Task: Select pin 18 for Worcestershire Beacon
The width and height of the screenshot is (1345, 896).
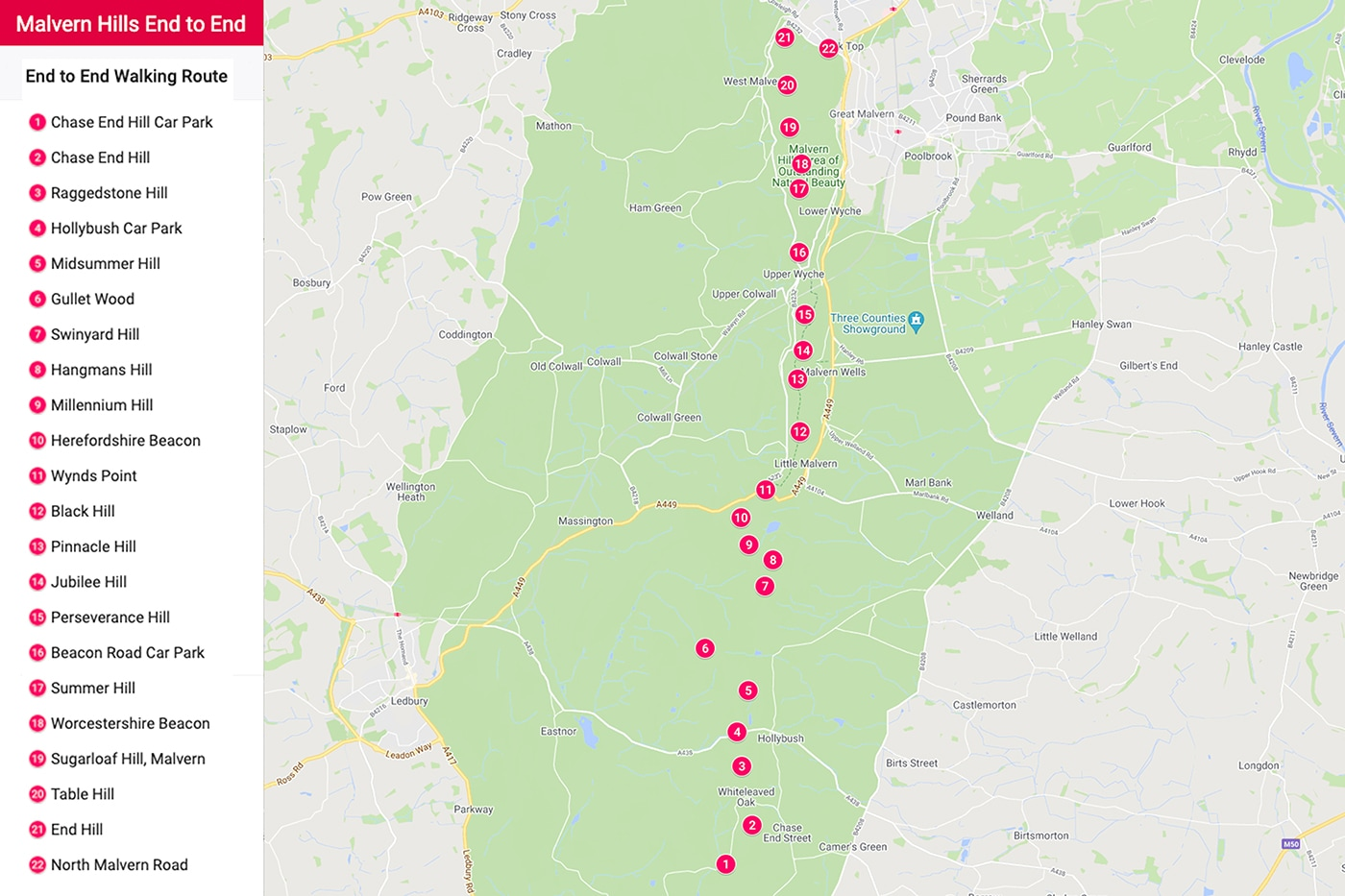Action: coord(801,163)
